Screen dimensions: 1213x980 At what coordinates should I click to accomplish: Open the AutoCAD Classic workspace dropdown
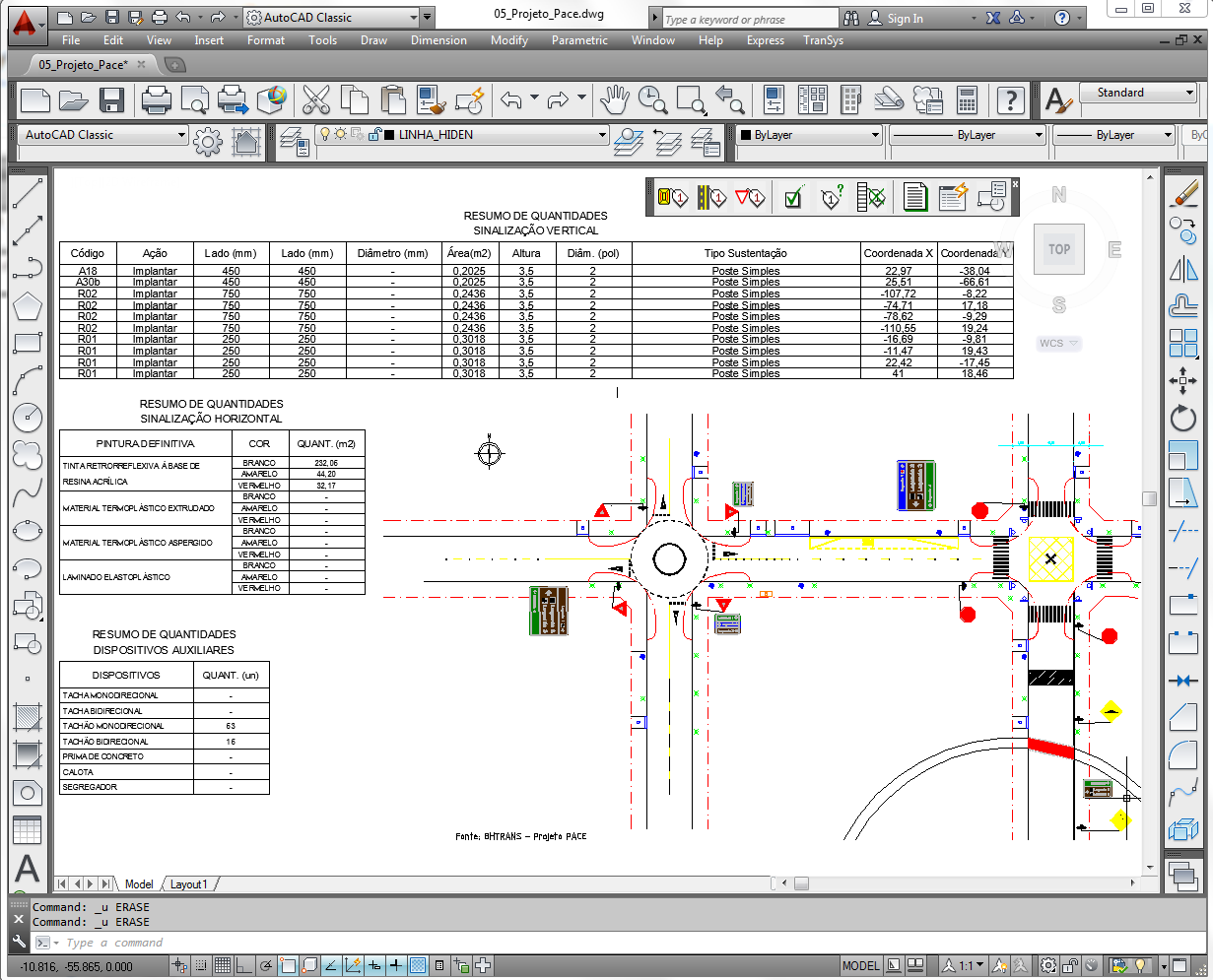(x=181, y=135)
